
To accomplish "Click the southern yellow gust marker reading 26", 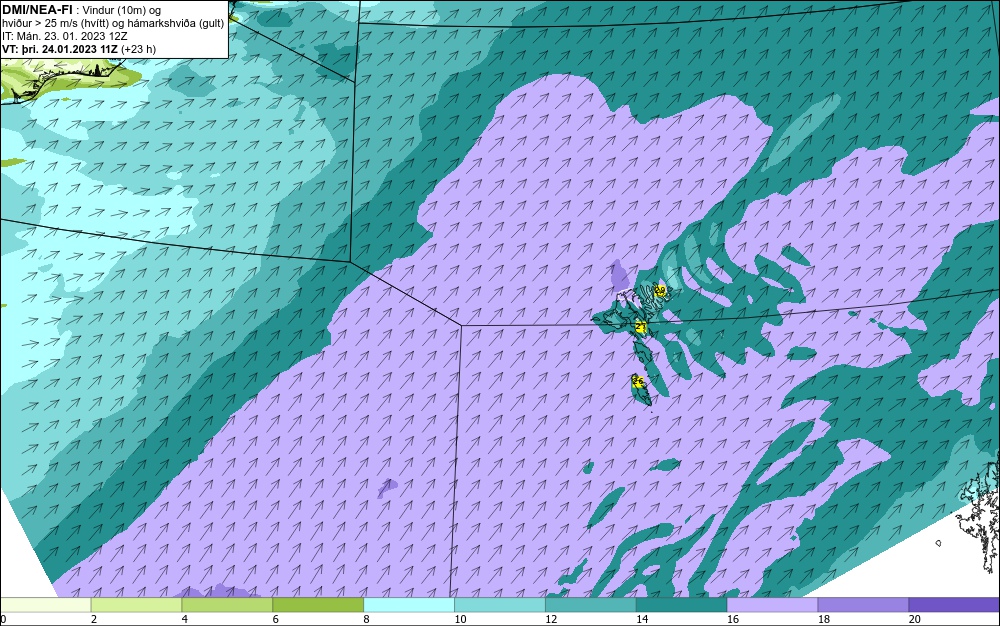I will coord(637,381).
